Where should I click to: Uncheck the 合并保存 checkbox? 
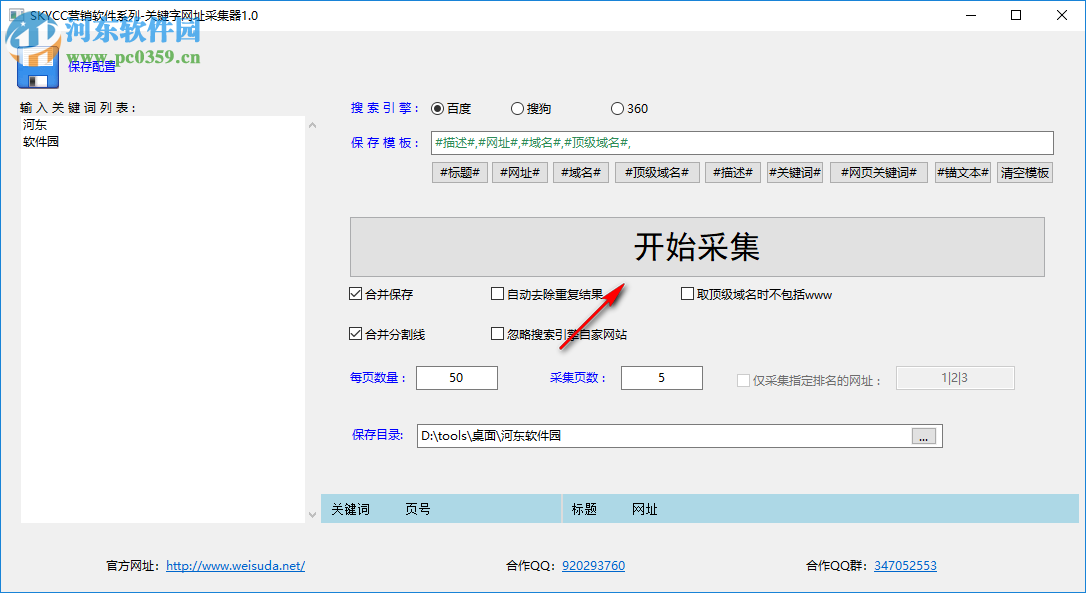(x=356, y=293)
